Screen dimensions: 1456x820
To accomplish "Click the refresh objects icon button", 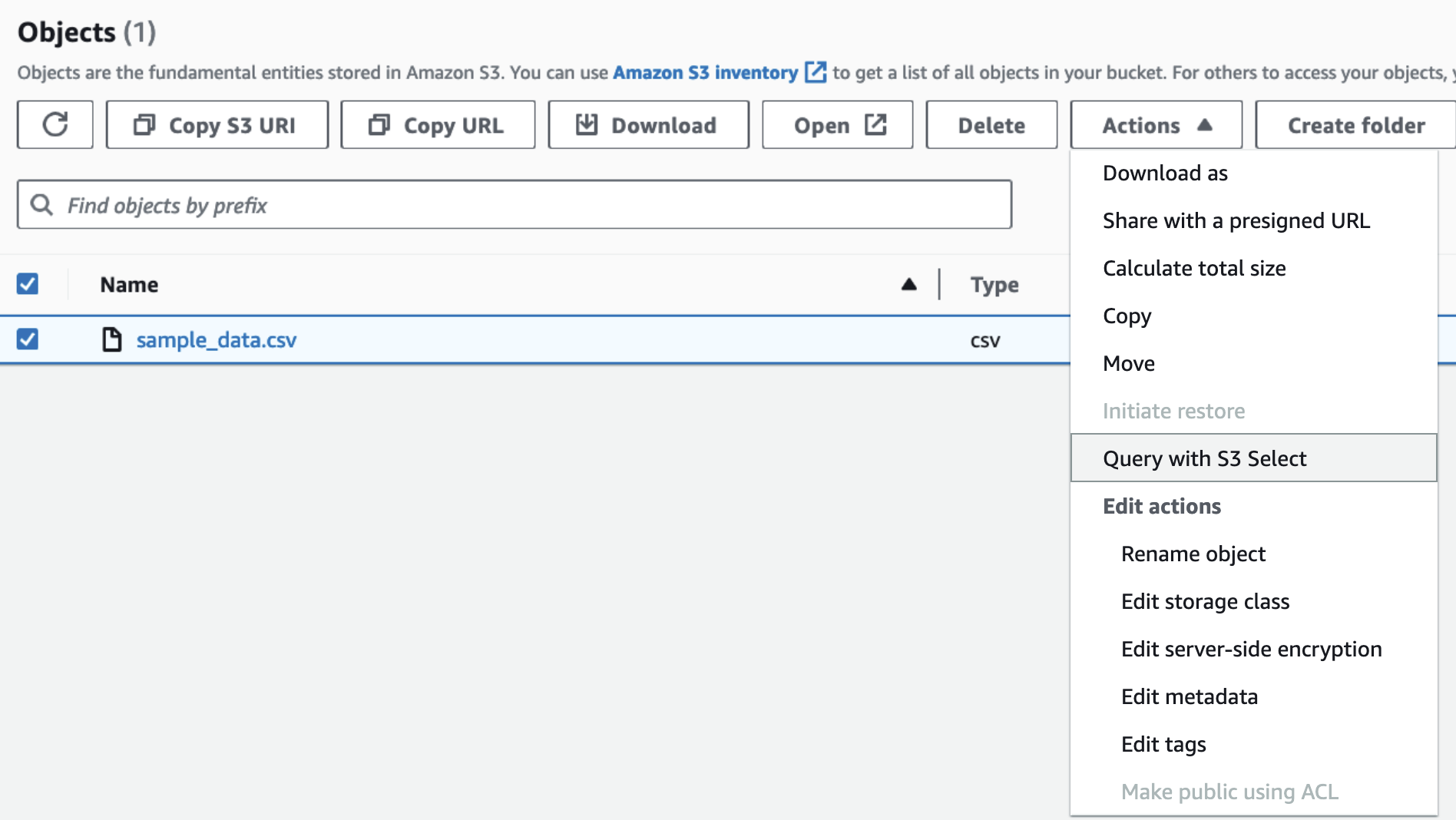I will [x=55, y=124].
